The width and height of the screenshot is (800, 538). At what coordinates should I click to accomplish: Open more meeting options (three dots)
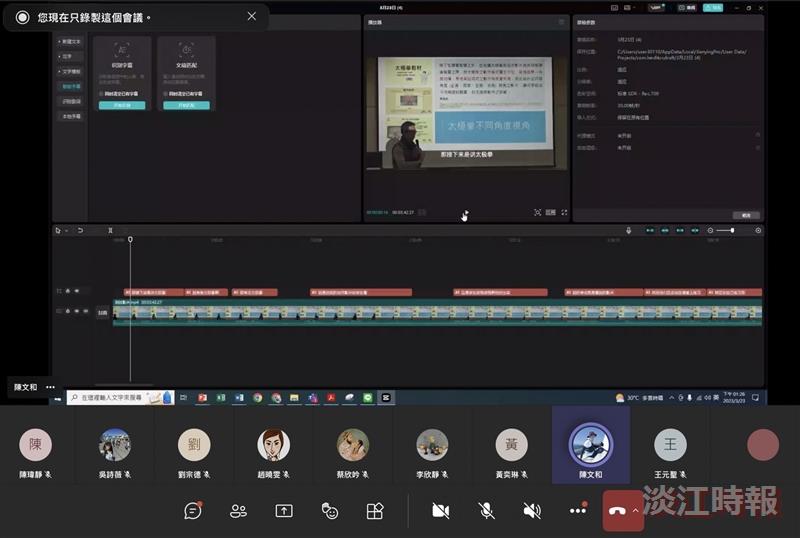[x=578, y=510]
